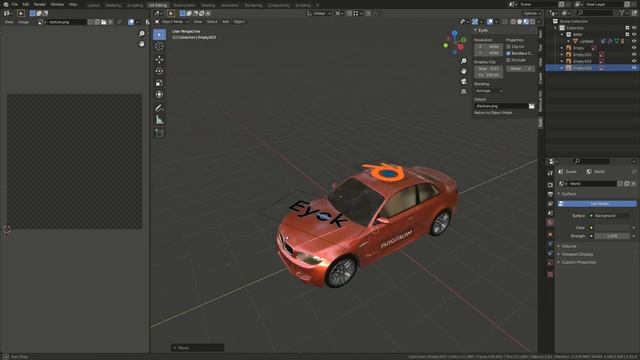640x360 pixels.
Task: Switch viewport to wireframe shading
Action: tap(513, 22)
